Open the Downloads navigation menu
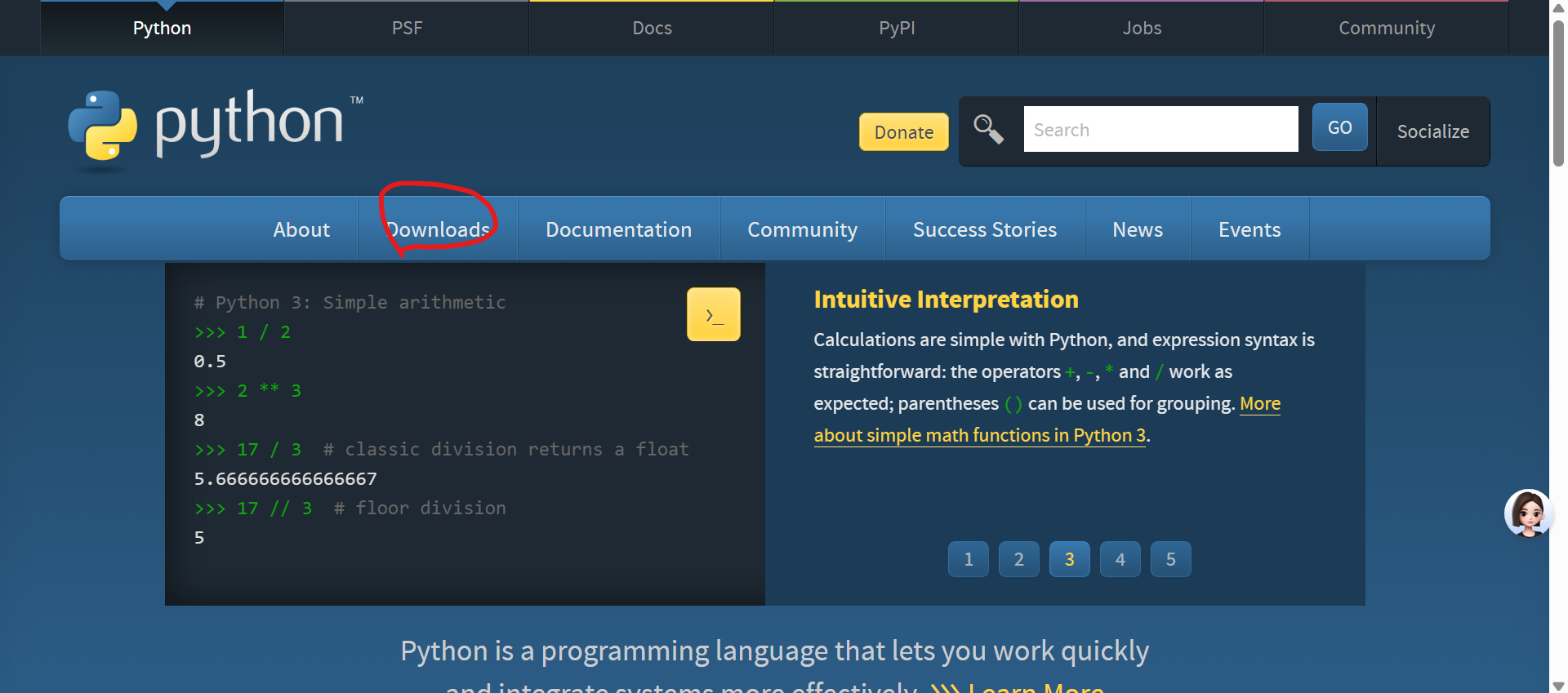The height and width of the screenshot is (693, 1568). pyautogui.click(x=438, y=229)
